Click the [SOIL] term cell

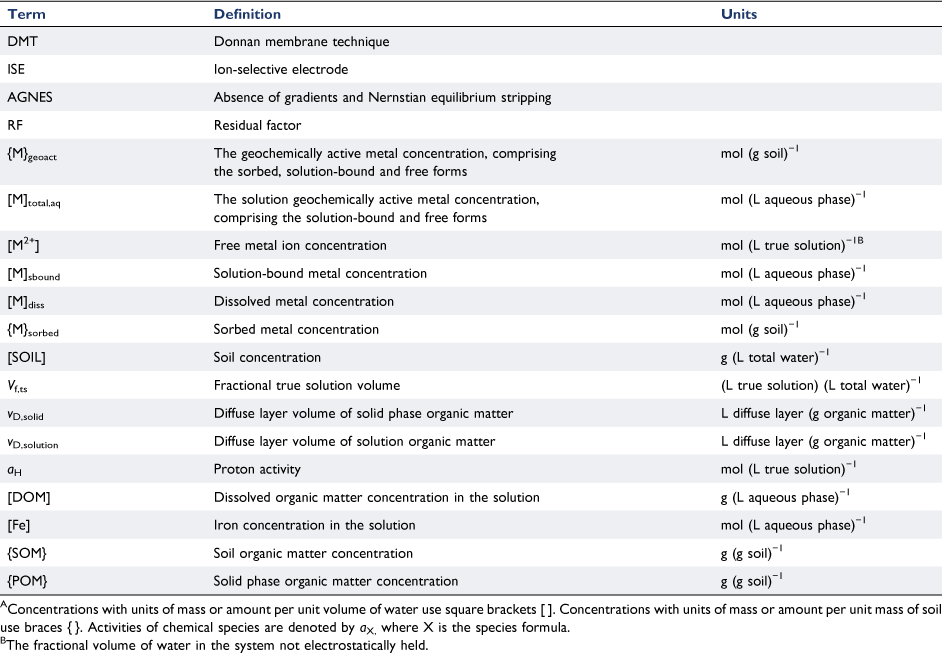(26, 357)
